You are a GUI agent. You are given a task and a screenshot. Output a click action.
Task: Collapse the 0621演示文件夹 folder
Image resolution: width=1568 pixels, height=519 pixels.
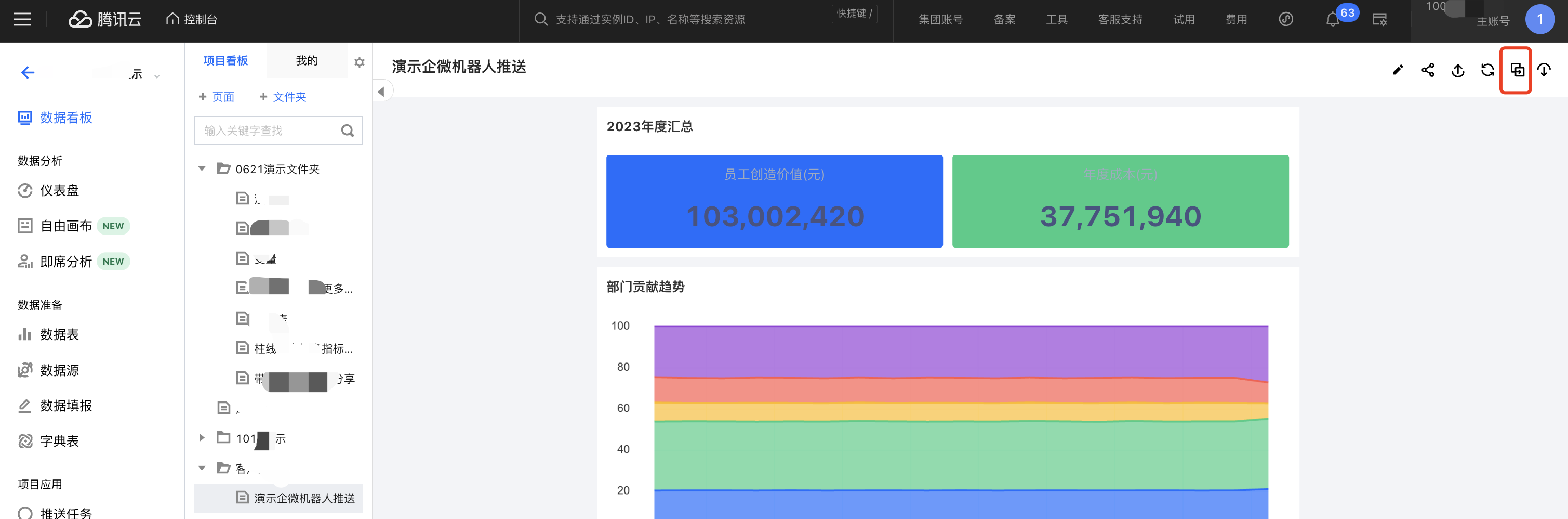pos(202,168)
